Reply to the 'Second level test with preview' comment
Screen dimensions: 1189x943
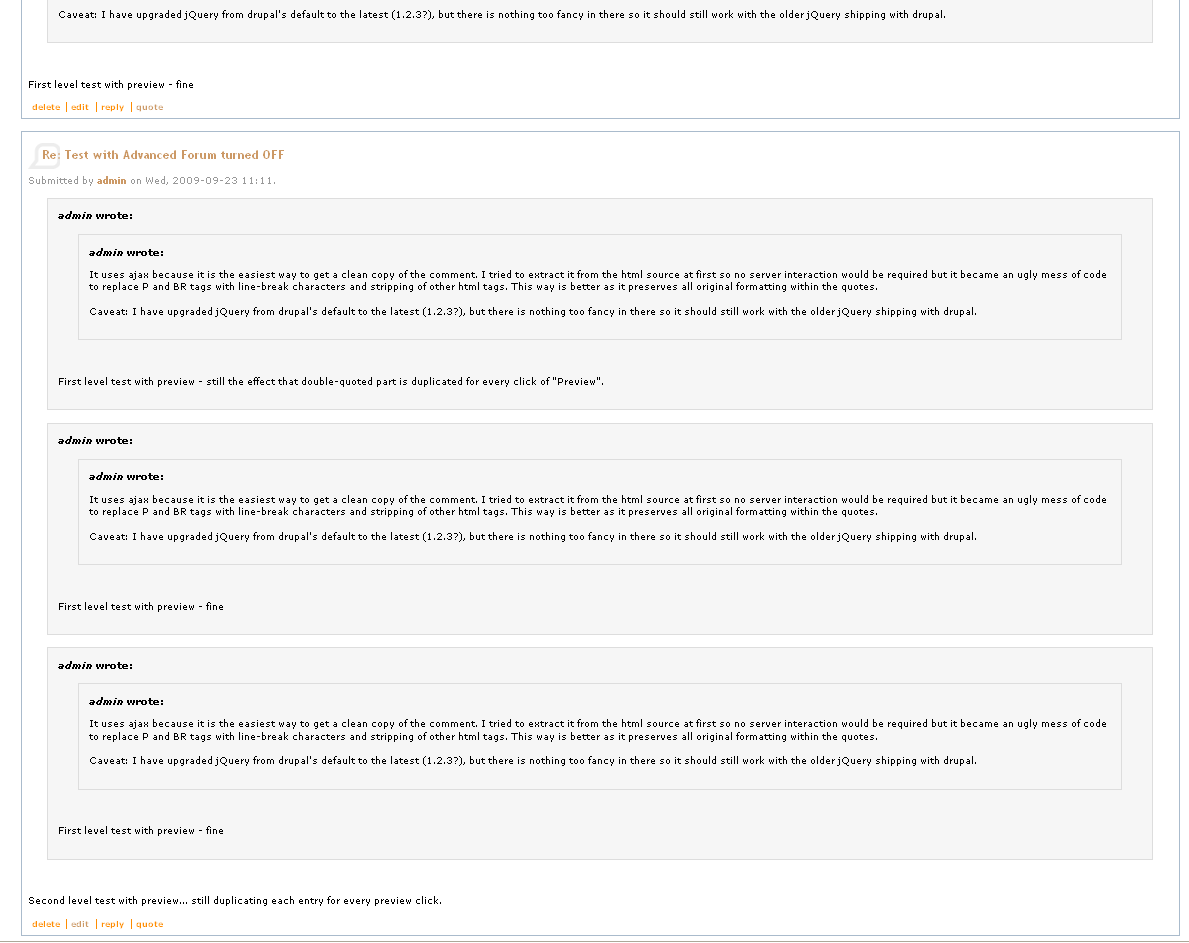112,924
